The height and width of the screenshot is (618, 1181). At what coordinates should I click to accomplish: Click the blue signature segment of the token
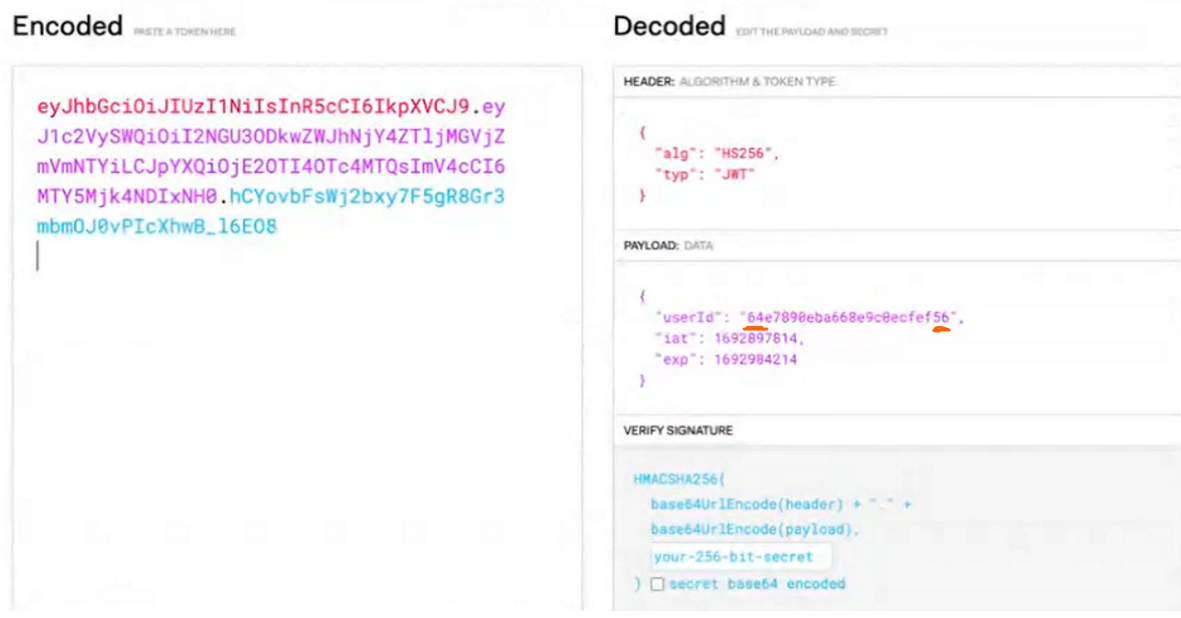(x=271, y=212)
